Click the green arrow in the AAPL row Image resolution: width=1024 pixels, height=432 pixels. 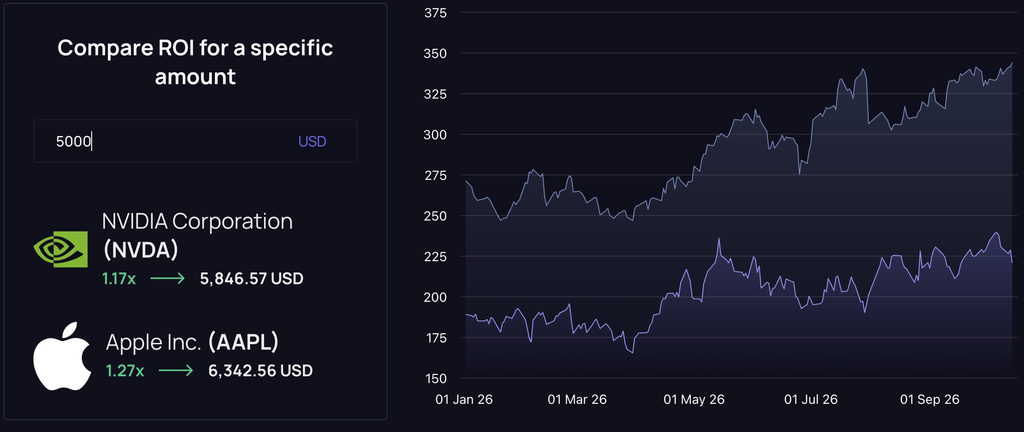tap(176, 371)
